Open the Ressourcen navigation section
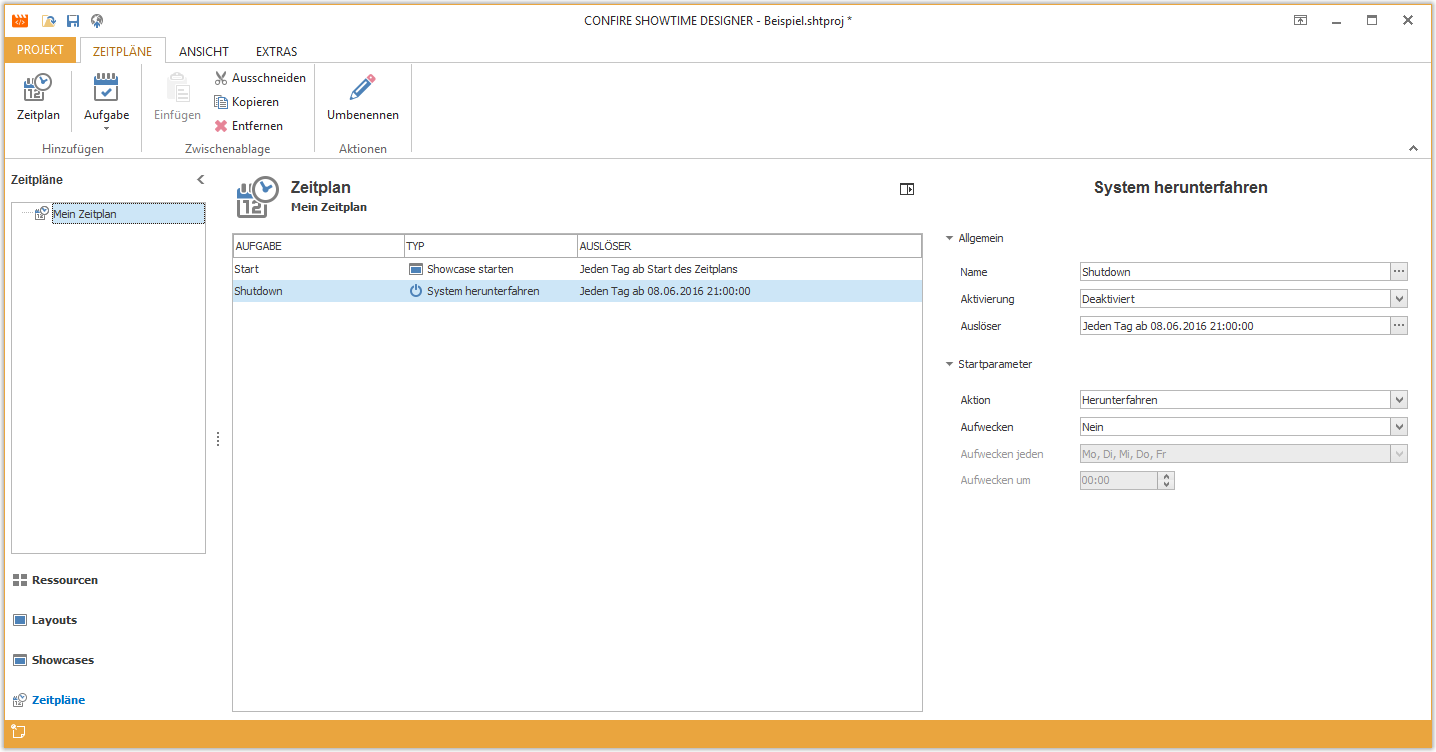 tap(55, 580)
